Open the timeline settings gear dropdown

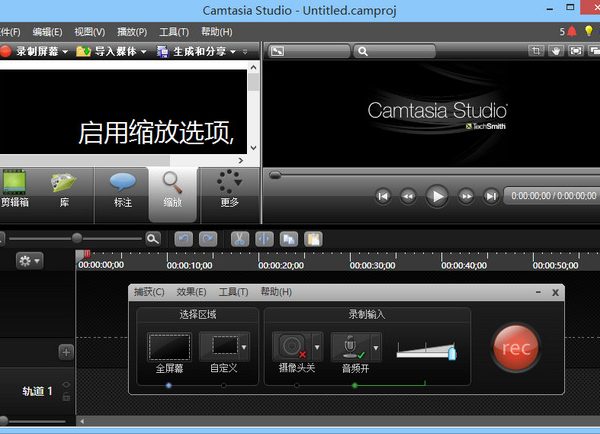pos(30,260)
